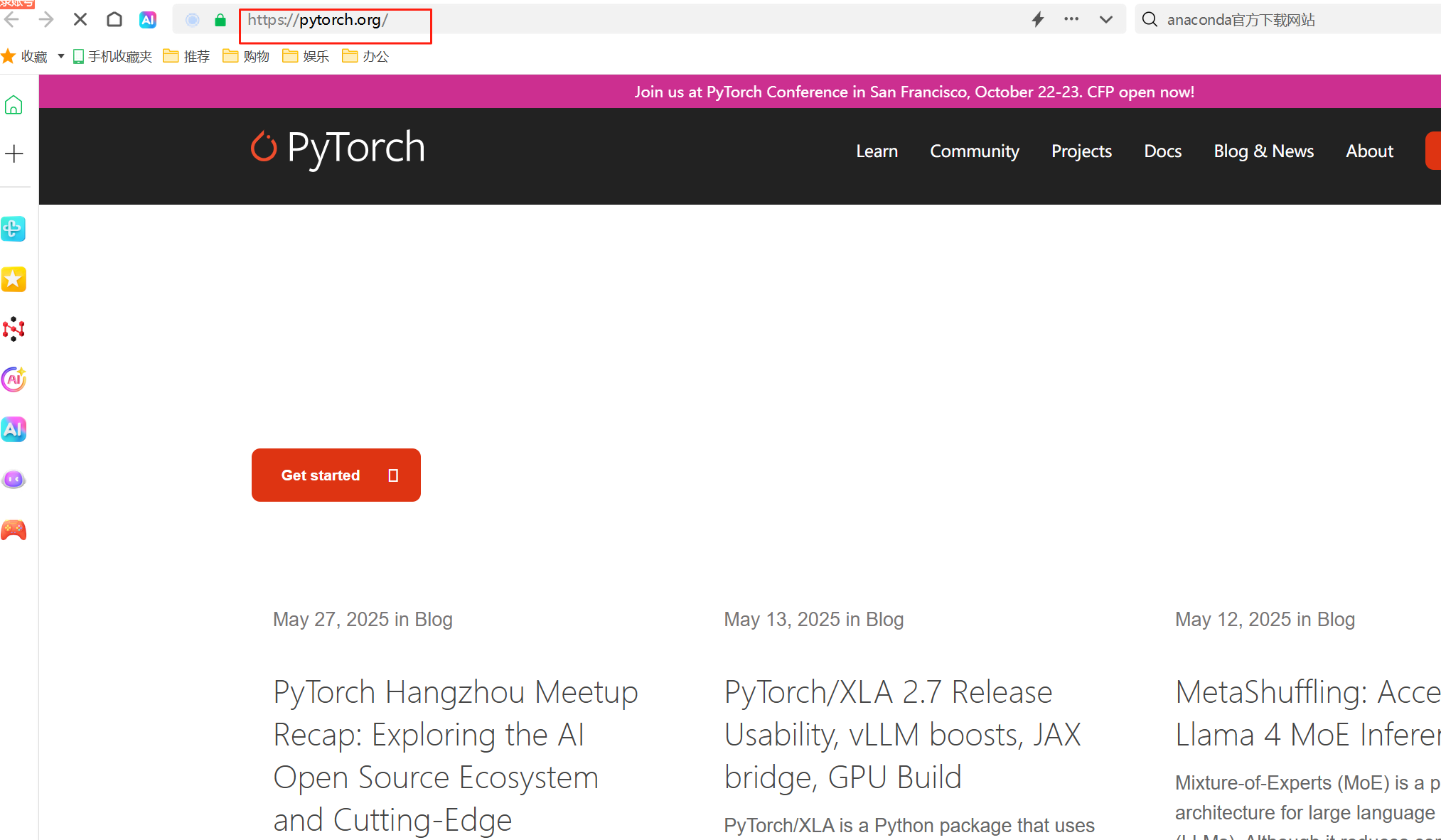This screenshot has width=1441, height=840.
Task: Expand the 收藏 favorites dropdown arrow
Action: (x=61, y=56)
